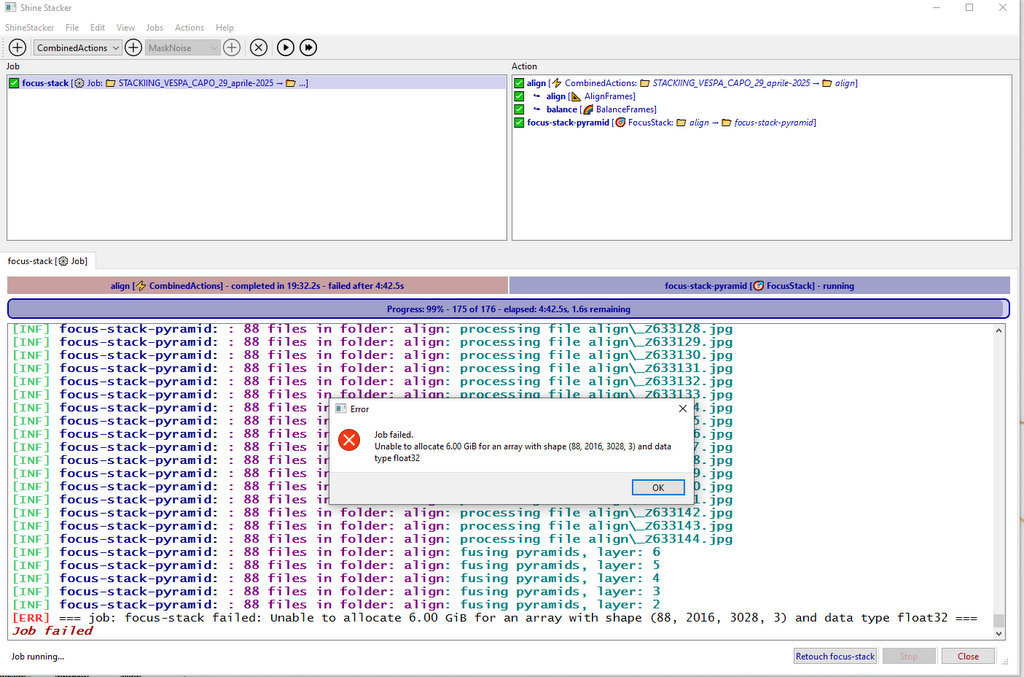Viewport: 1024px width, 677px height.
Task: Click the Retouch focus-stack button
Action: pyautogui.click(x=835, y=657)
